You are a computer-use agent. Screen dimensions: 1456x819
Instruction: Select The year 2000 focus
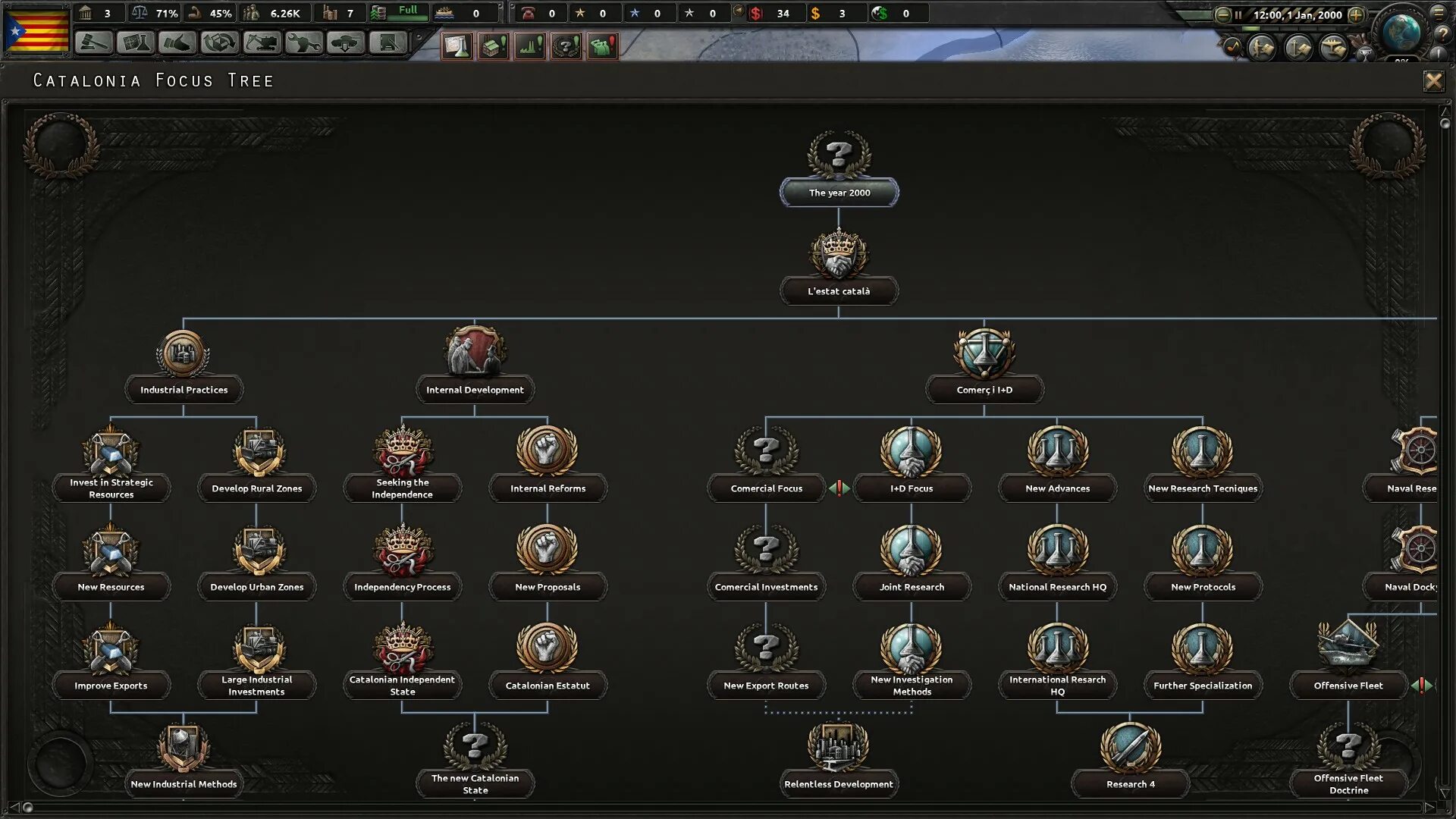click(839, 169)
